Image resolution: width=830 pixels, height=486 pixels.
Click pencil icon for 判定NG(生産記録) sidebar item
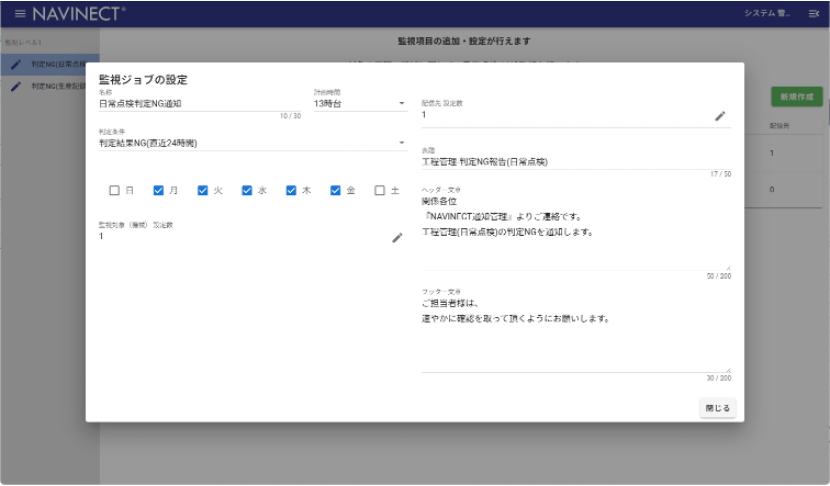16,86
